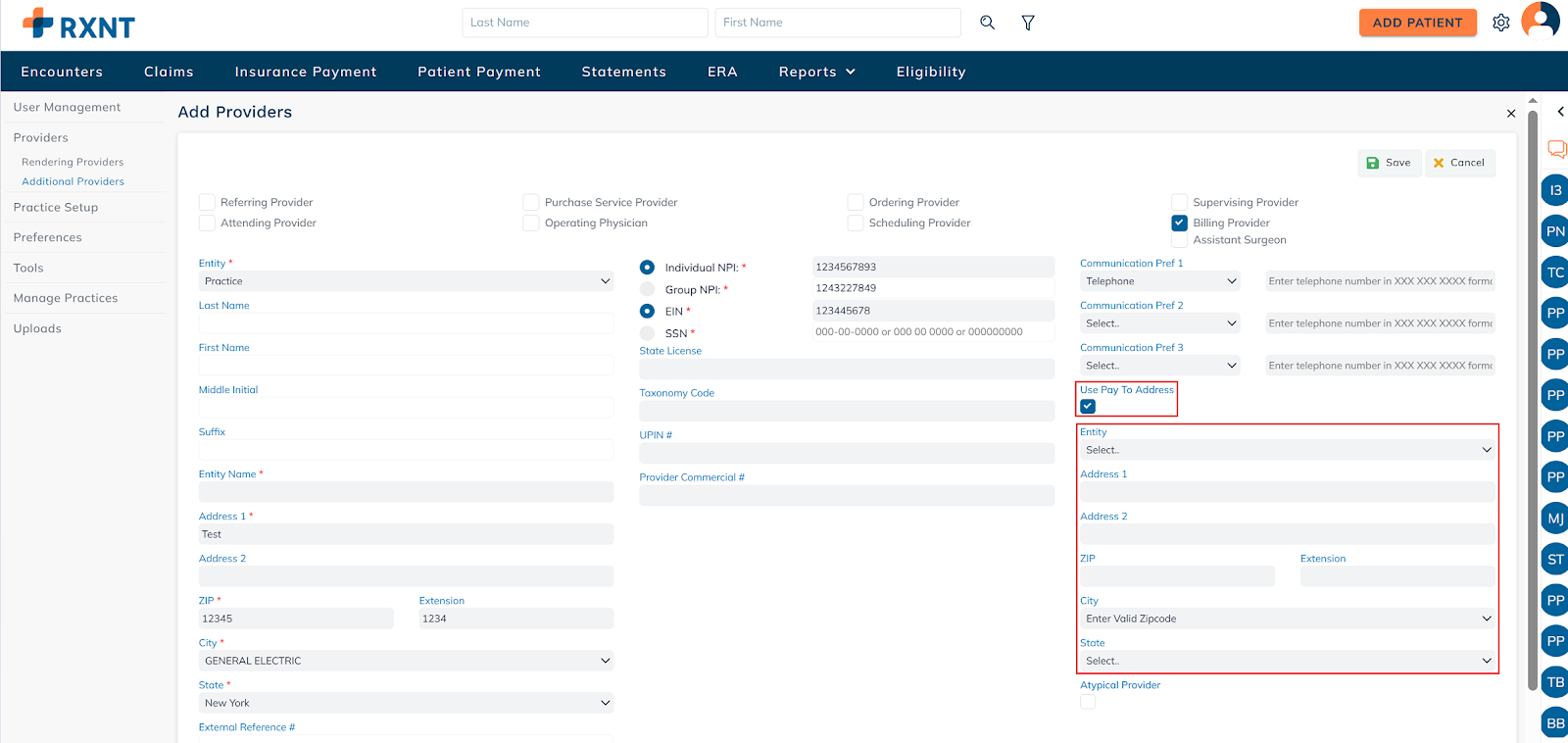
Task: Select the MJ patient badge
Action: point(1555,519)
